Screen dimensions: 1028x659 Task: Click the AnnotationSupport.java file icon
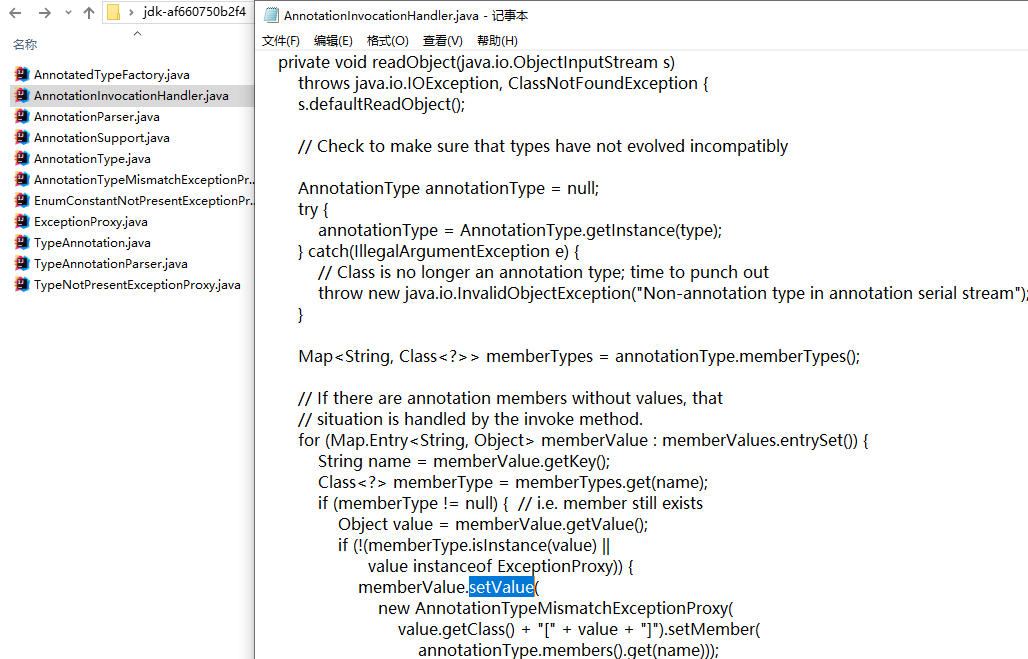tap(22, 137)
